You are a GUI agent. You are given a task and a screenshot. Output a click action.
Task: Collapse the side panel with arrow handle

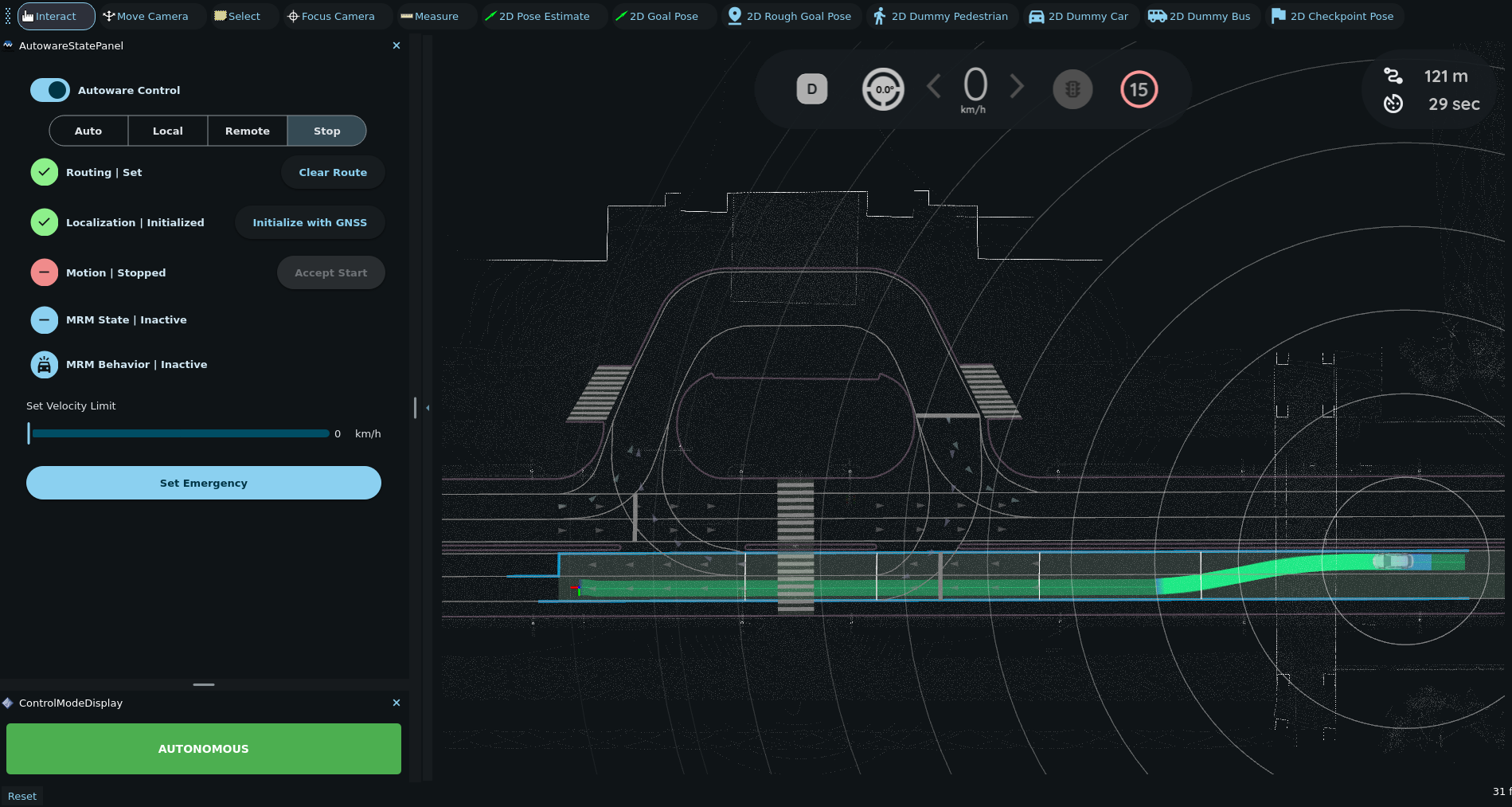coord(428,408)
